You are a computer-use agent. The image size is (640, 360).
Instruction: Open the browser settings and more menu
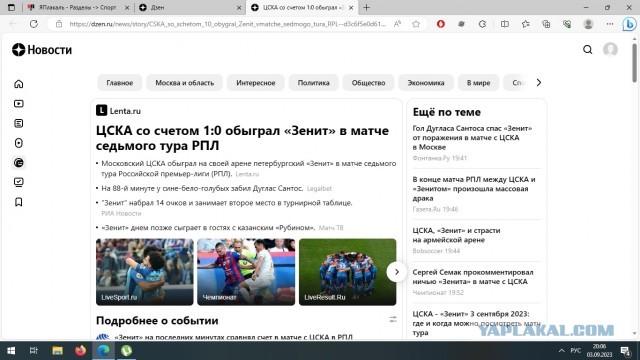tap(609, 24)
